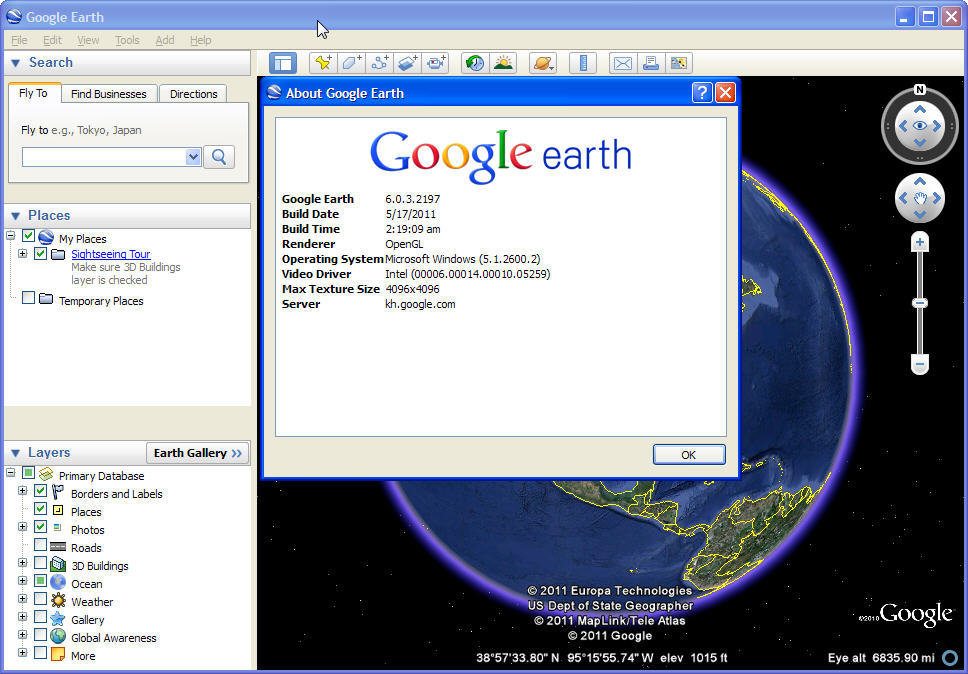Enable the Roads layer checkbox
Screen dimensions: 968x674
[x=40, y=547]
